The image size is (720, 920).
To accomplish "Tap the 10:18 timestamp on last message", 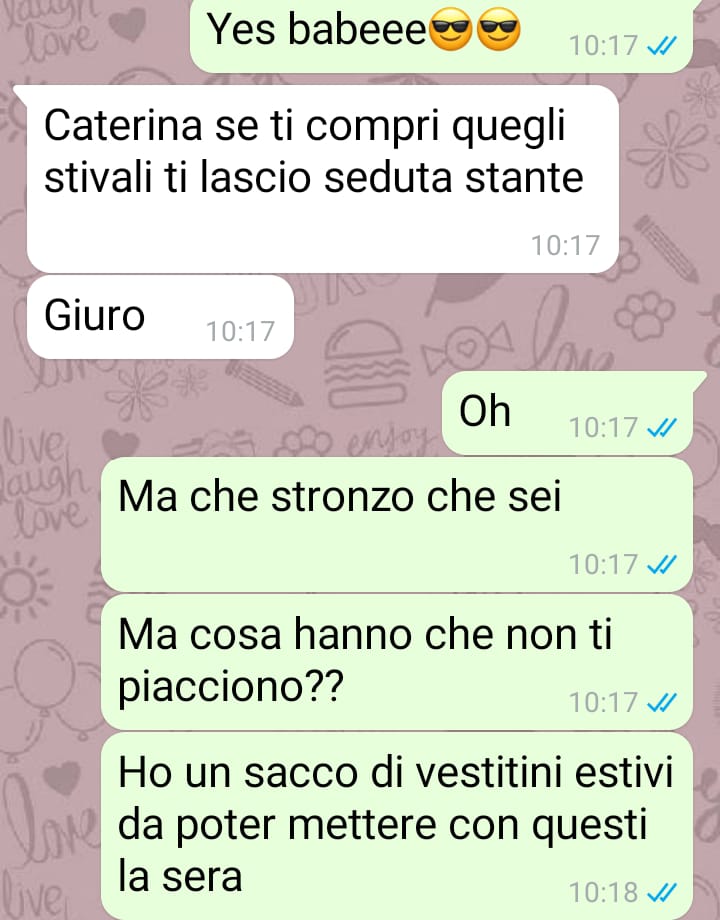I will (603, 892).
